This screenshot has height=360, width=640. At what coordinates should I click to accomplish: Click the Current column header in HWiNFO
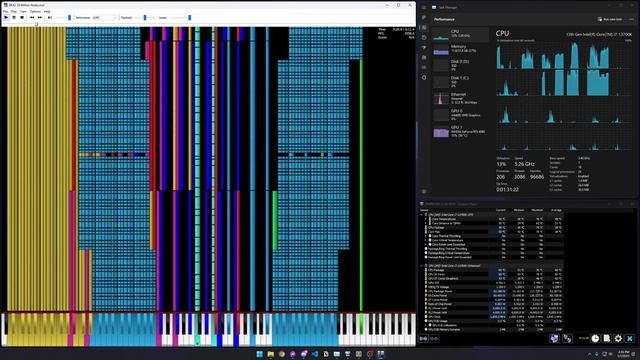tap(500, 210)
